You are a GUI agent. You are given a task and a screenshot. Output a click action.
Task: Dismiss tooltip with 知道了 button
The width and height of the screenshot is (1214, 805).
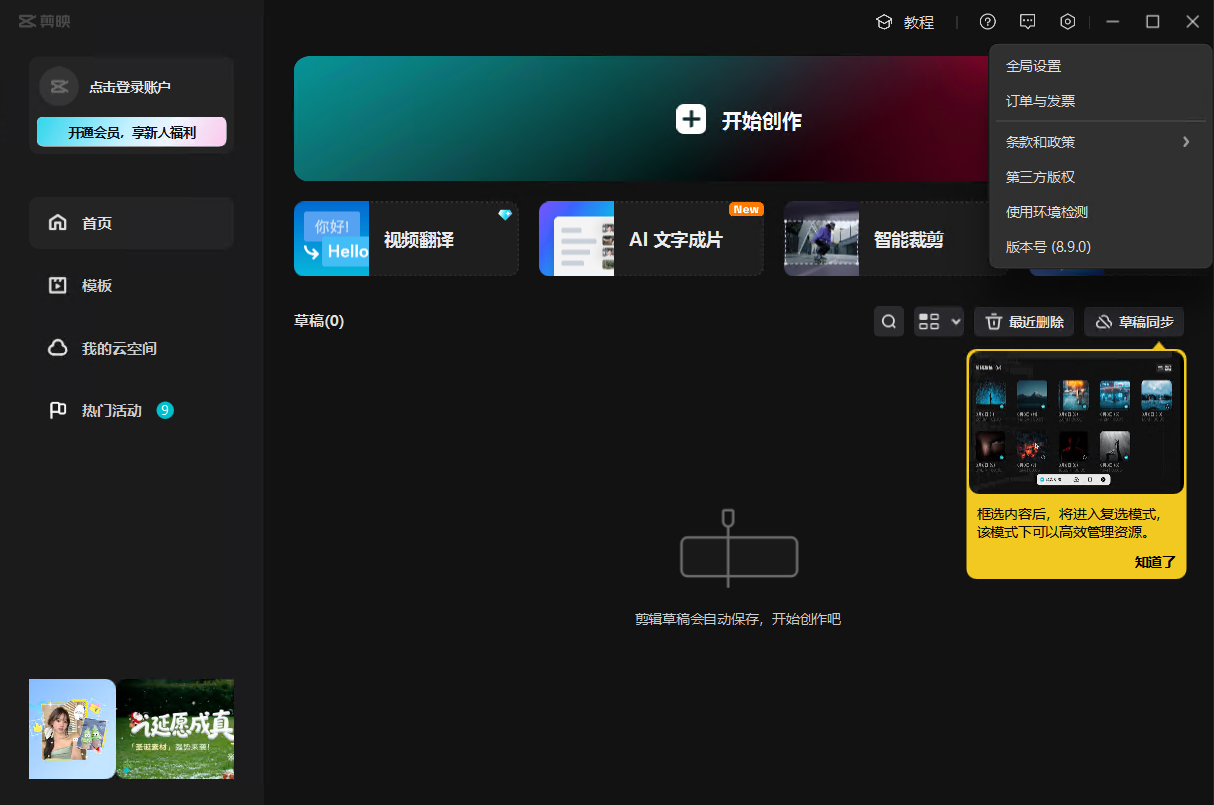point(1155,562)
